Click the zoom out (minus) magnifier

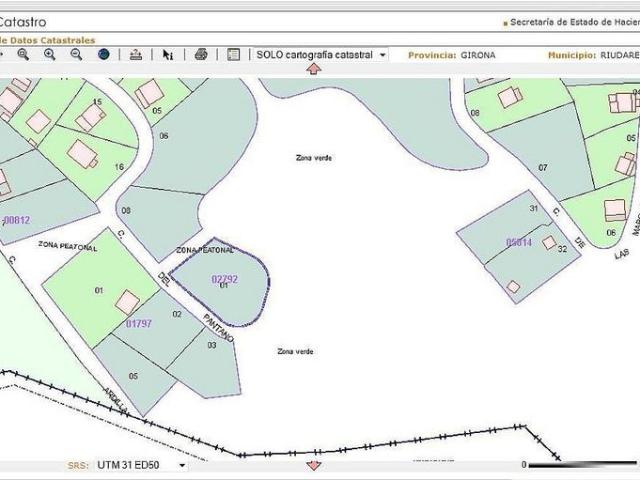(x=76, y=54)
